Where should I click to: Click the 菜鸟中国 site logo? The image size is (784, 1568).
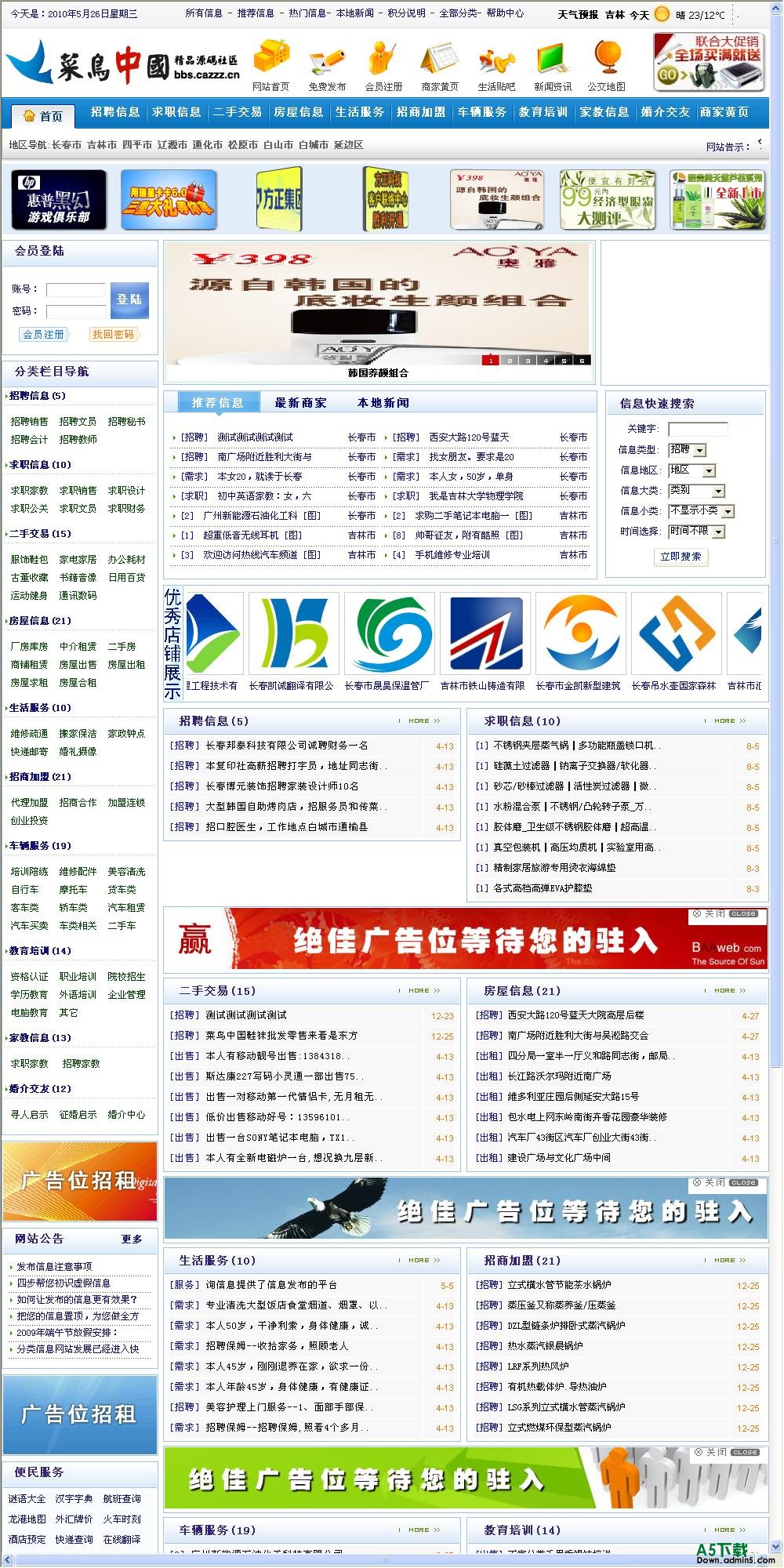click(x=123, y=62)
